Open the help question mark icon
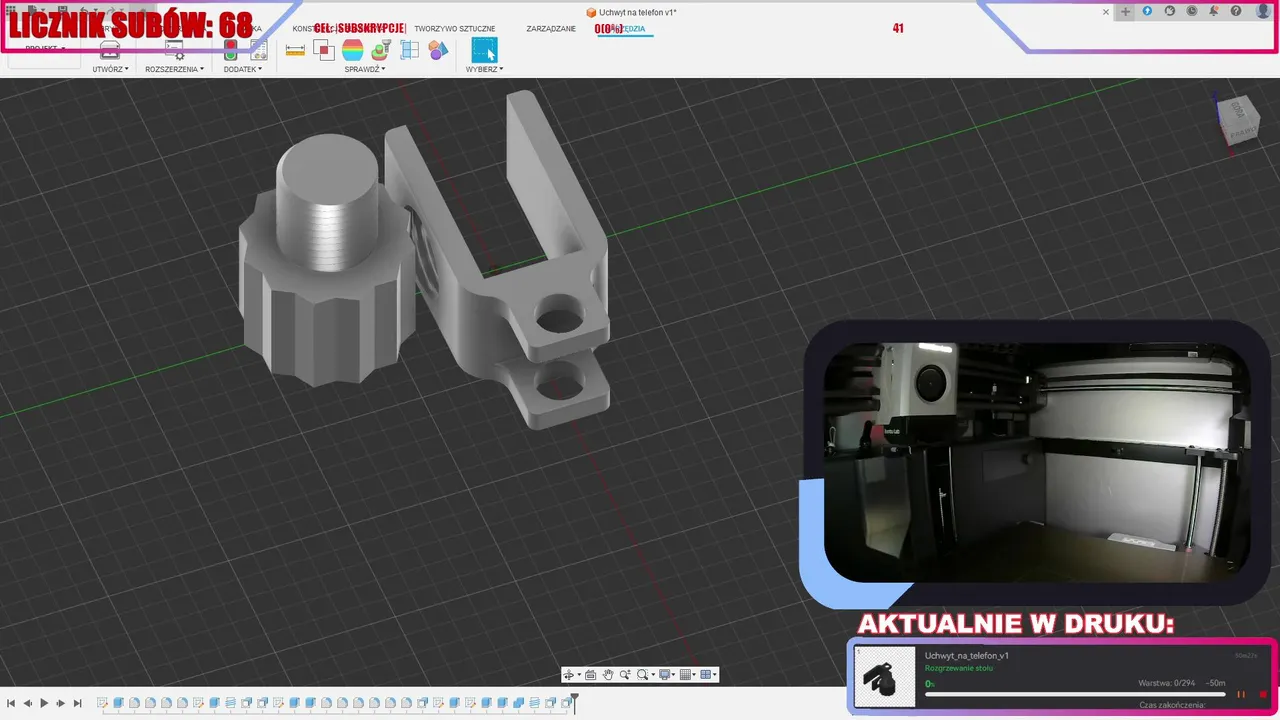Viewport: 1280px width, 720px height. coord(1237,11)
